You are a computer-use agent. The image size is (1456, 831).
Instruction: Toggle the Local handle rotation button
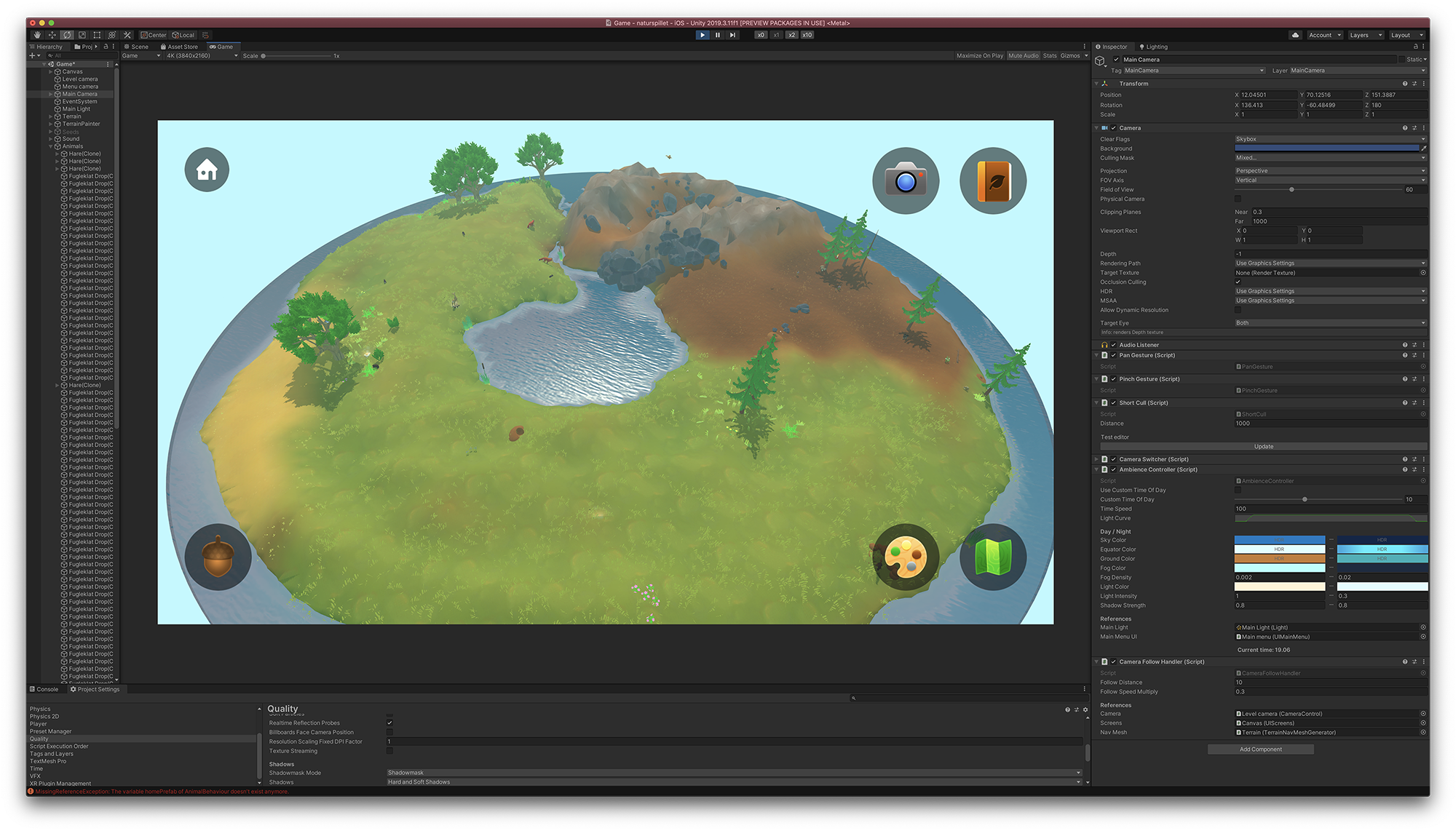tap(183, 35)
